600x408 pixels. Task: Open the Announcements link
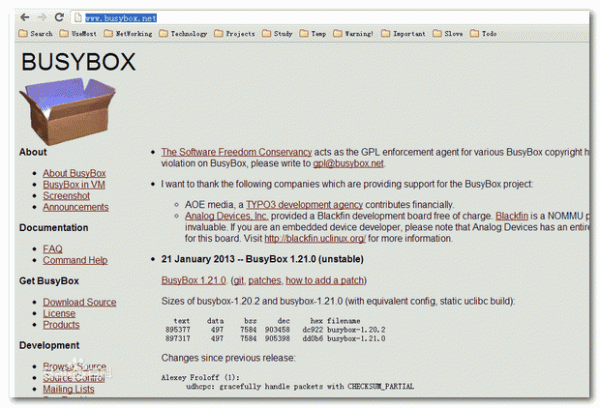point(76,207)
